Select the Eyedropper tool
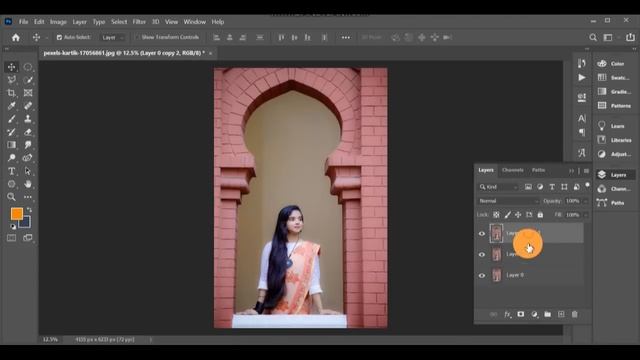Image resolution: width=640 pixels, height=360 pixels. pyautogui.click(x=11, y=106)
